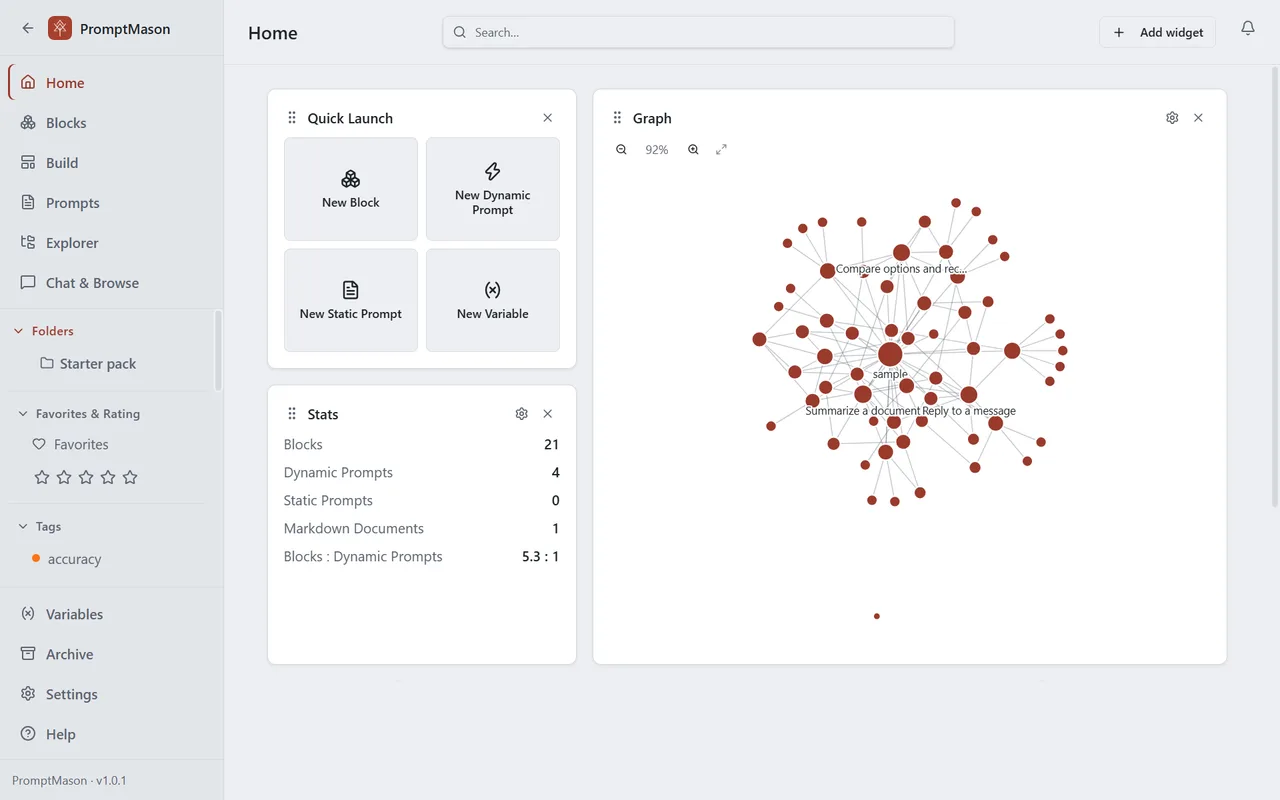This screenshot has height=800, width=1280.
Task: Click the sidebar scrollbar
Action: click(219, 350)
